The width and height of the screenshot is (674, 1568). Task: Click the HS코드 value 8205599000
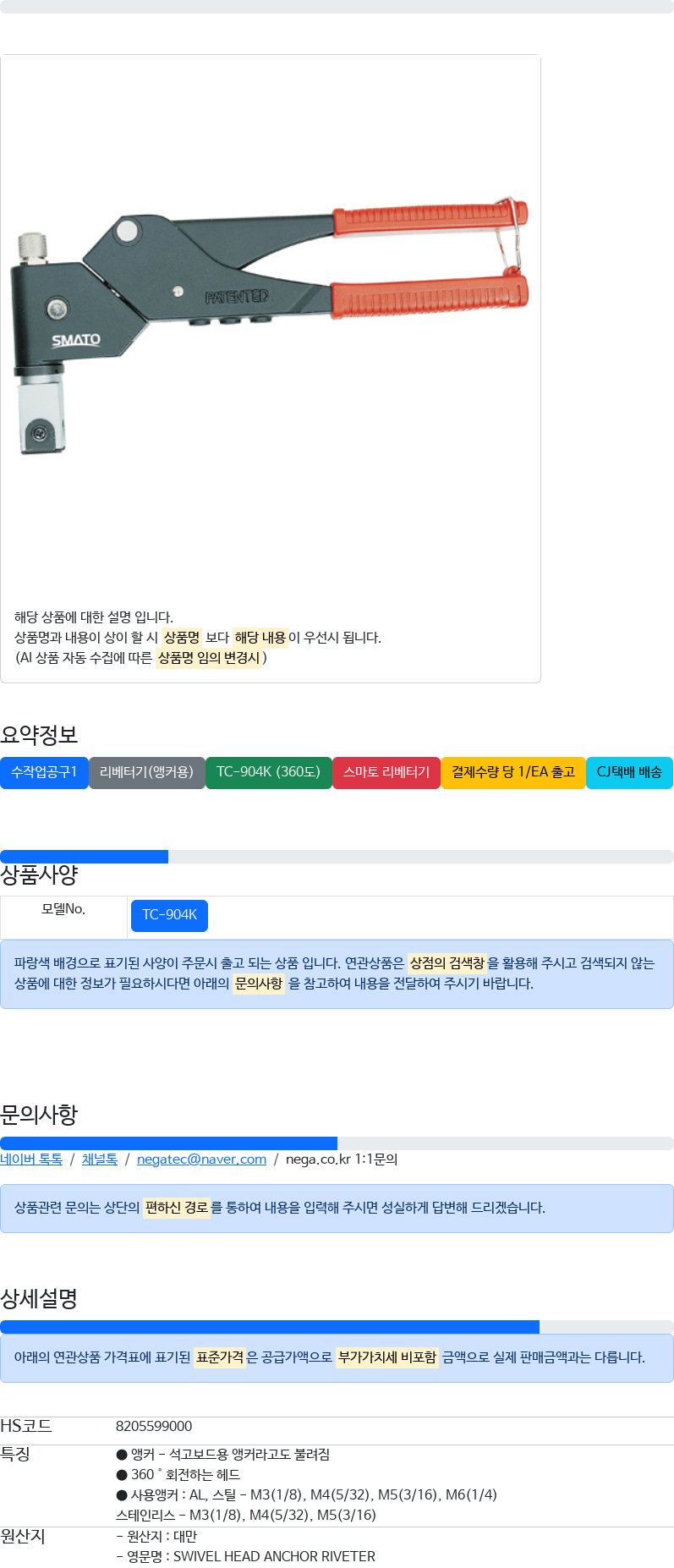(x=154, y=1427)
